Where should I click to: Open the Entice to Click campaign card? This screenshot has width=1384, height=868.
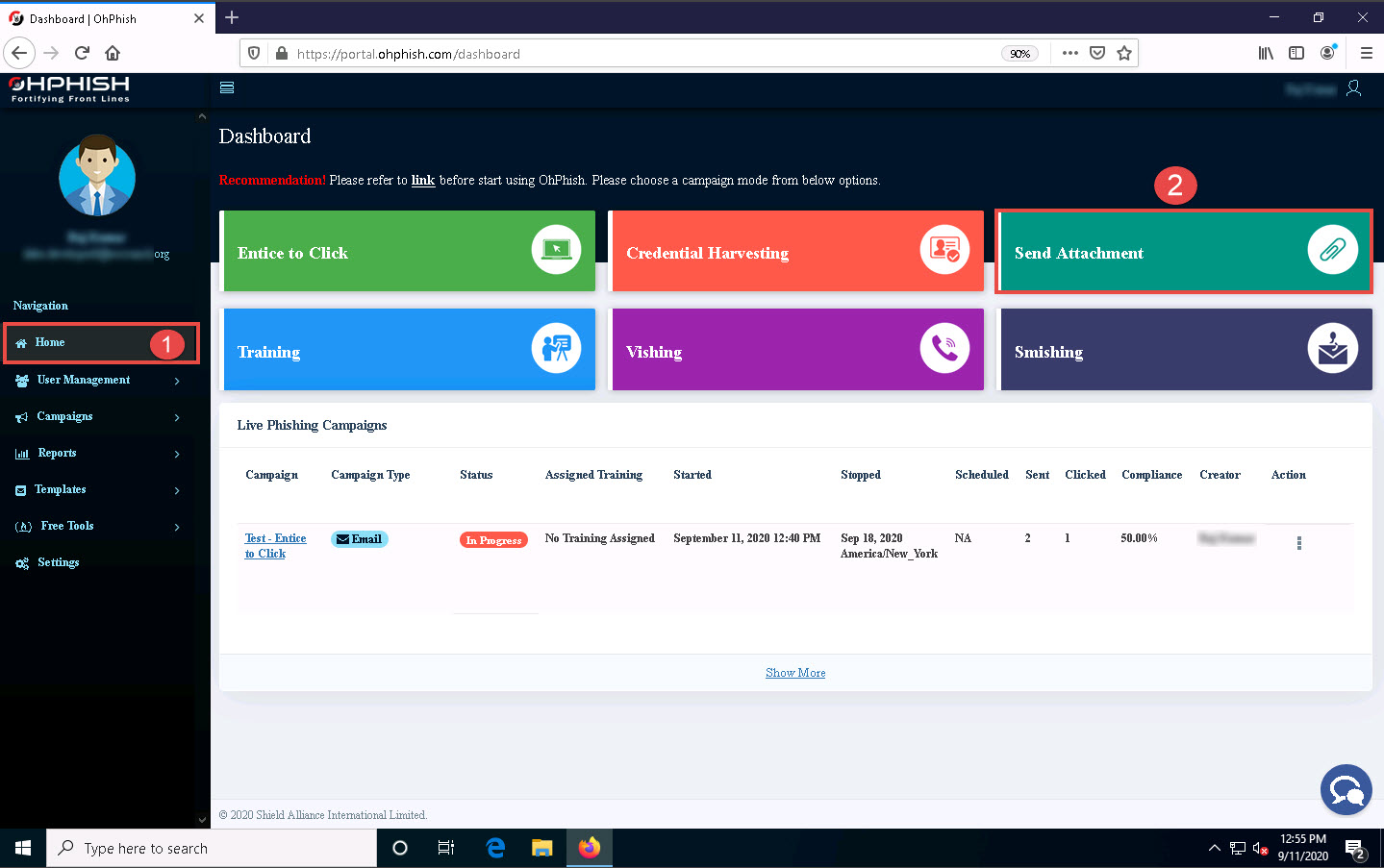(x=408, y=251)
